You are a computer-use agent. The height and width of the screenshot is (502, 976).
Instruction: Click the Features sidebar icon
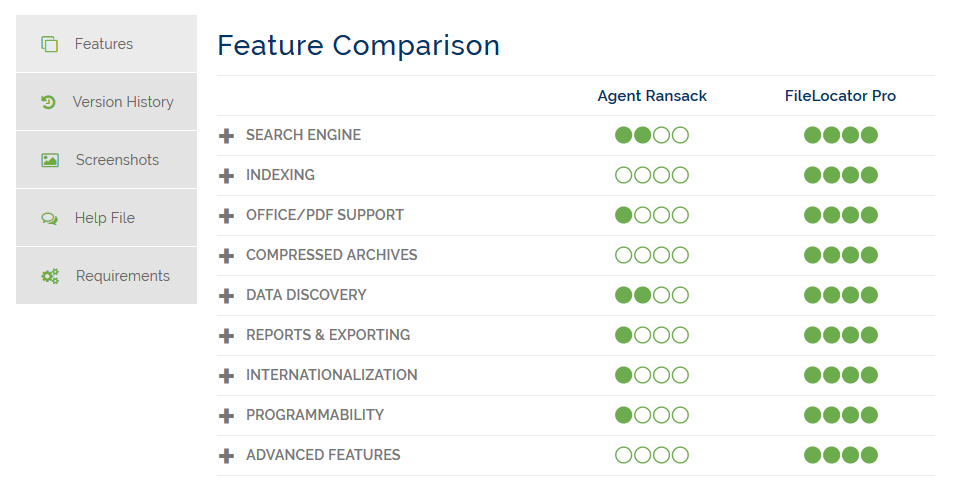click(49, 44)
